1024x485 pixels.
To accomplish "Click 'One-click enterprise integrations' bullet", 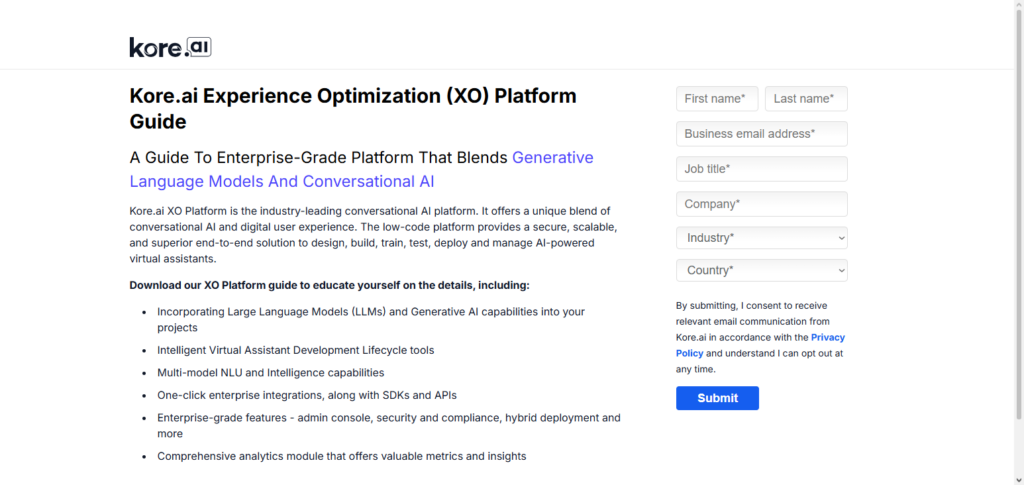I will tap(307, 395).
